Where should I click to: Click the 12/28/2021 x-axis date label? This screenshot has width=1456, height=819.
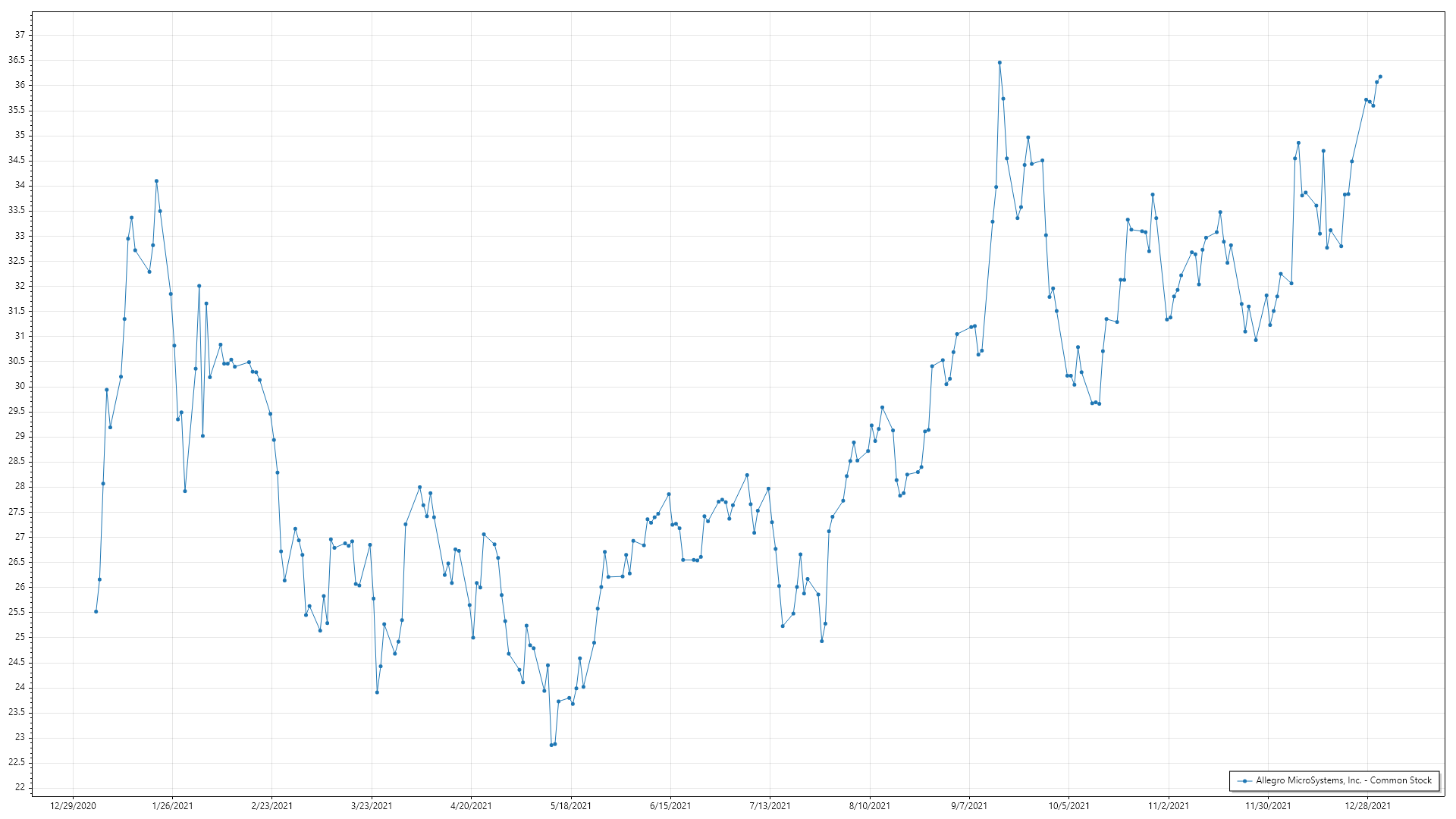tap(1367, 805)
